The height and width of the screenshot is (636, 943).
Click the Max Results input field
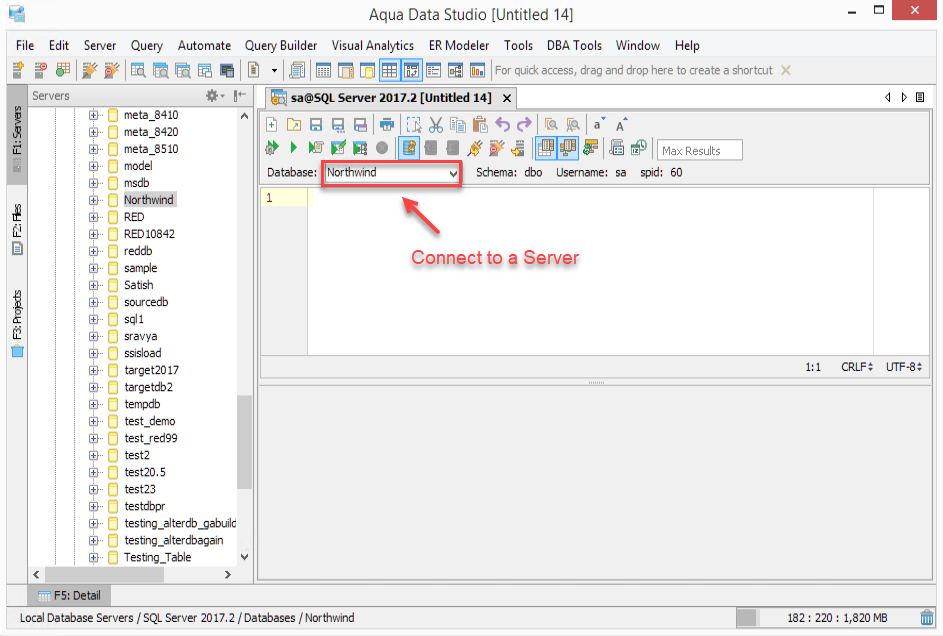click(x=699, y=150)
